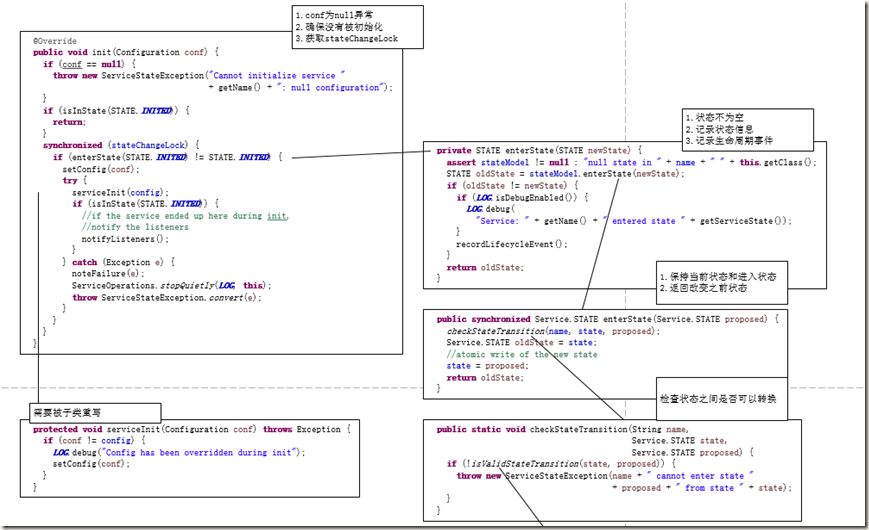The image size is (869, 530).
Task: Click note '3. 记录生命周期事件'
Action: coord(729,141)
